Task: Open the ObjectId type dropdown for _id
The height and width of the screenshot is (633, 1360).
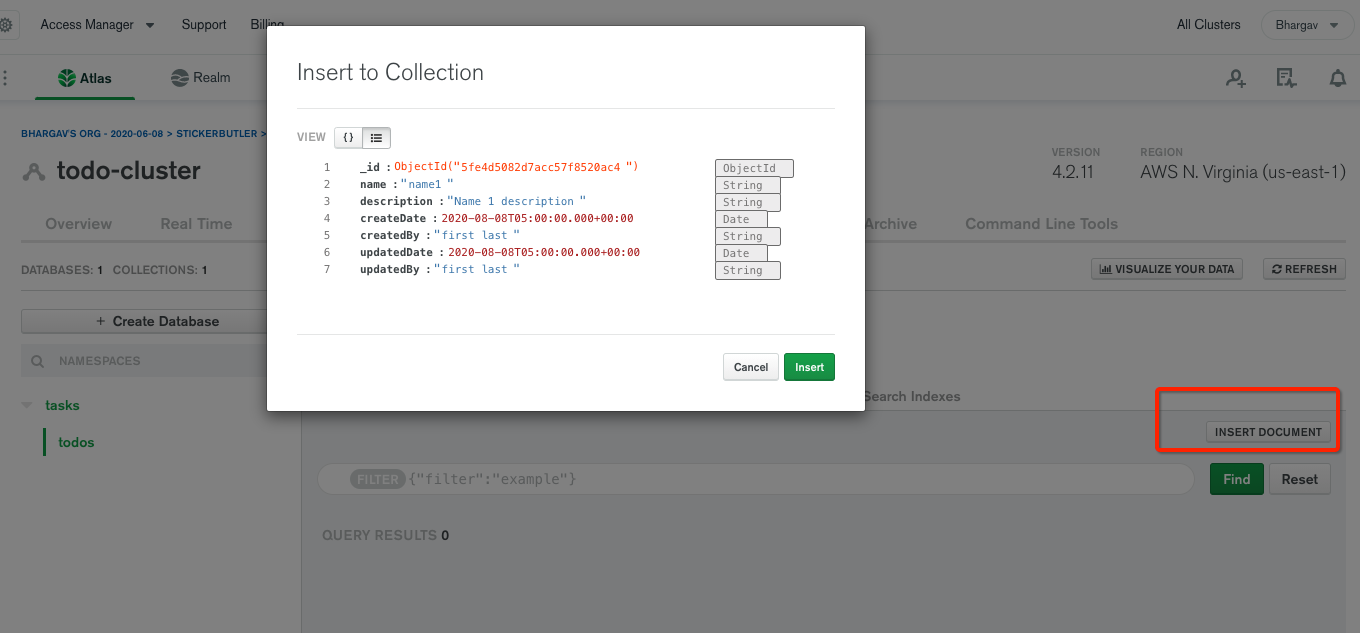Action: [x=754, y=167]
